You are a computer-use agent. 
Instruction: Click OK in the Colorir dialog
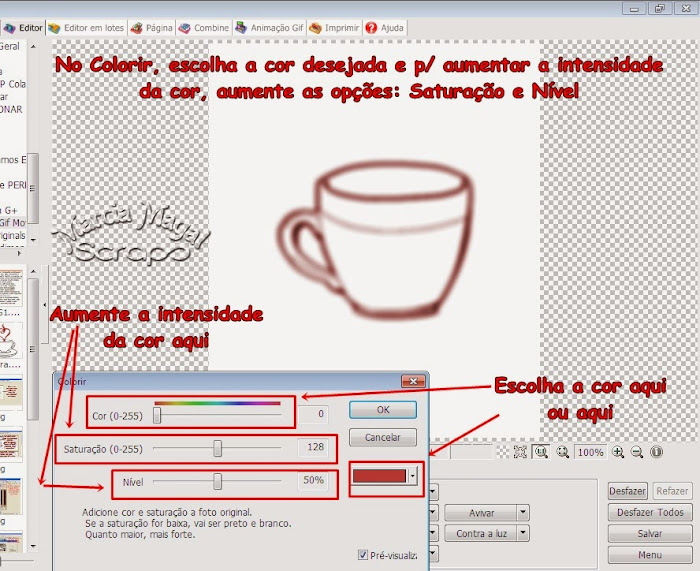[x=383, y=409]
